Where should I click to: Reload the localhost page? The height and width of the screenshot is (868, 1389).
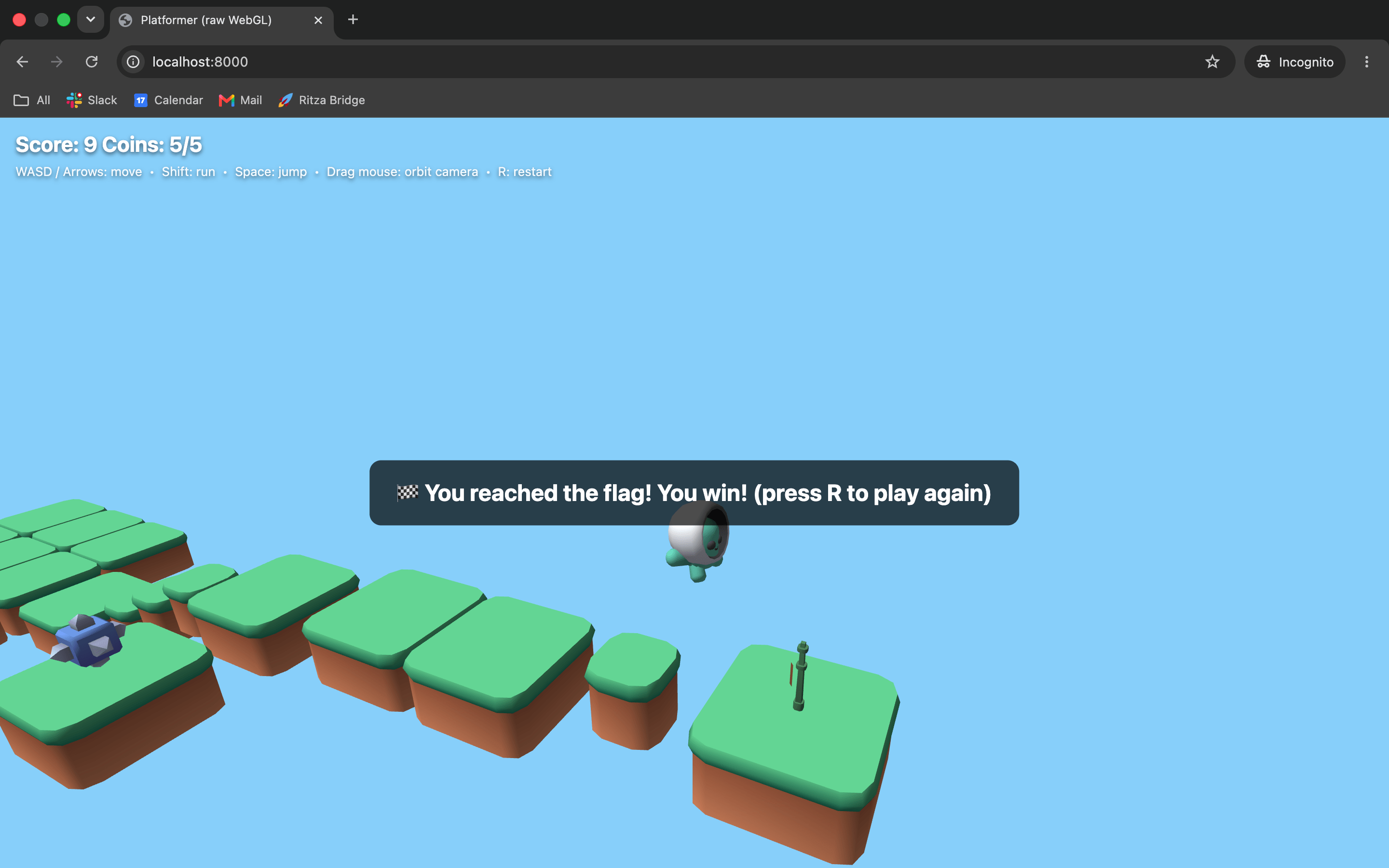(92, 61)
